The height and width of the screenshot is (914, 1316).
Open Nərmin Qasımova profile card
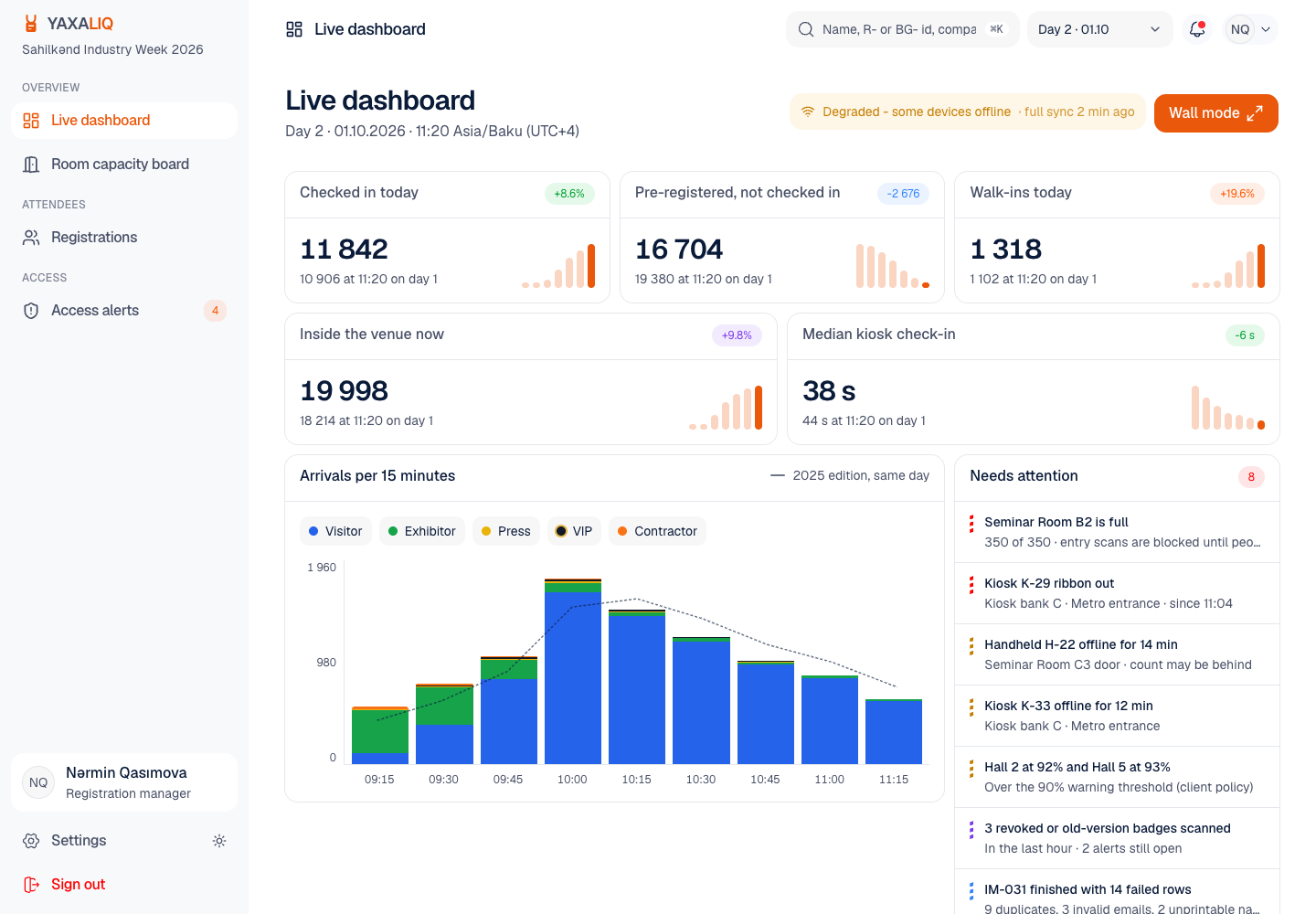point(124,782)
